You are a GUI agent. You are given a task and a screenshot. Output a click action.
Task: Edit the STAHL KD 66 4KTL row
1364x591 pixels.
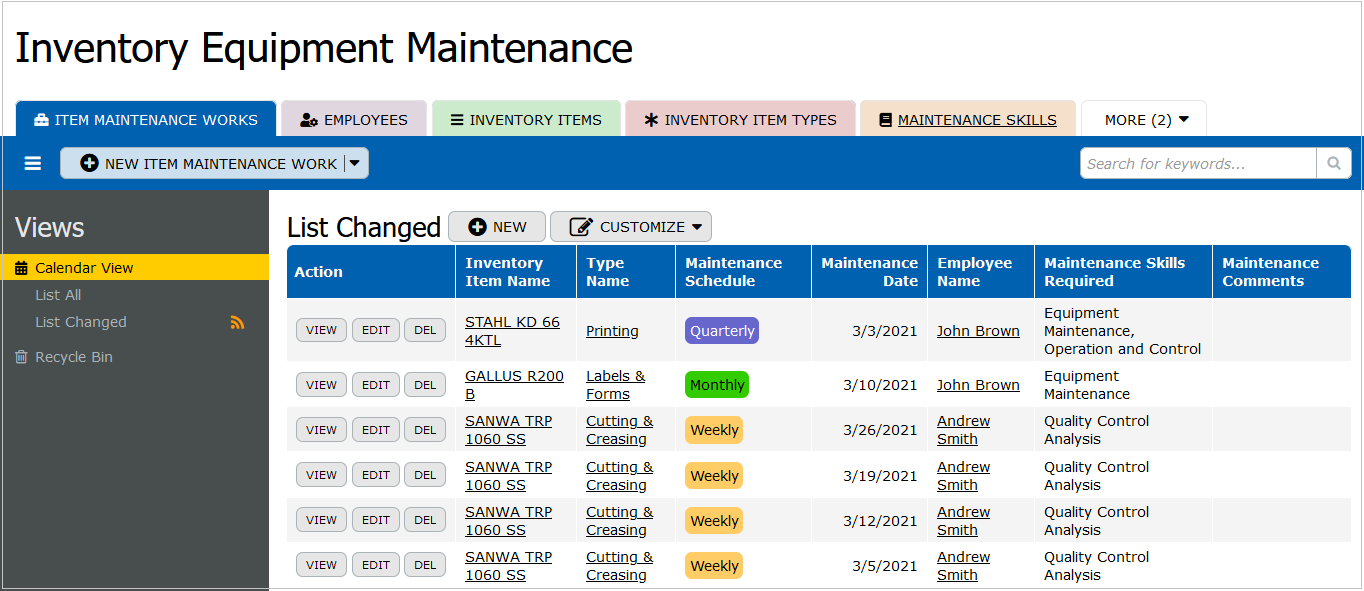(x=376, y=330)
